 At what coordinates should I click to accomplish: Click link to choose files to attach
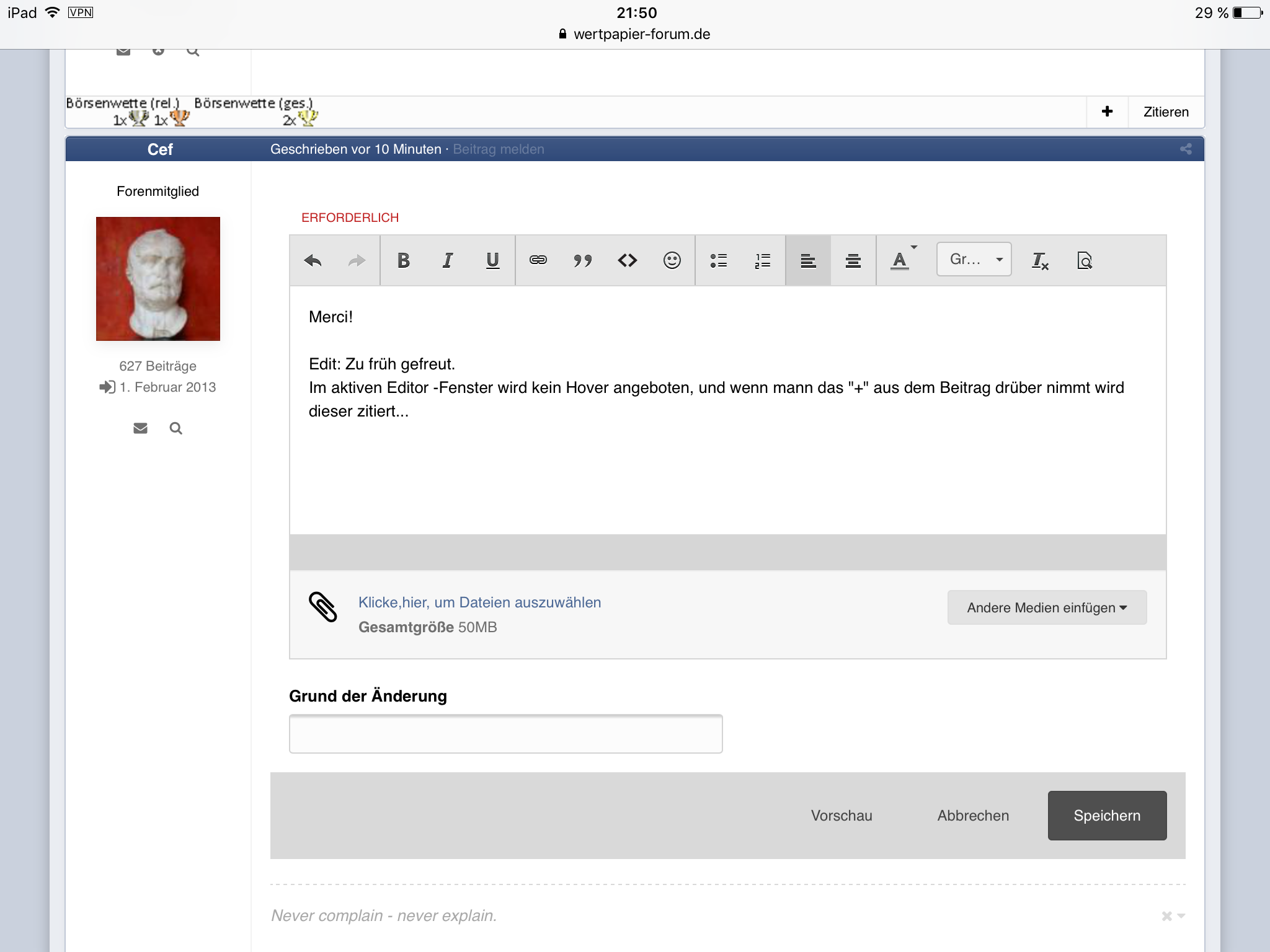click(x=479, y=602)
